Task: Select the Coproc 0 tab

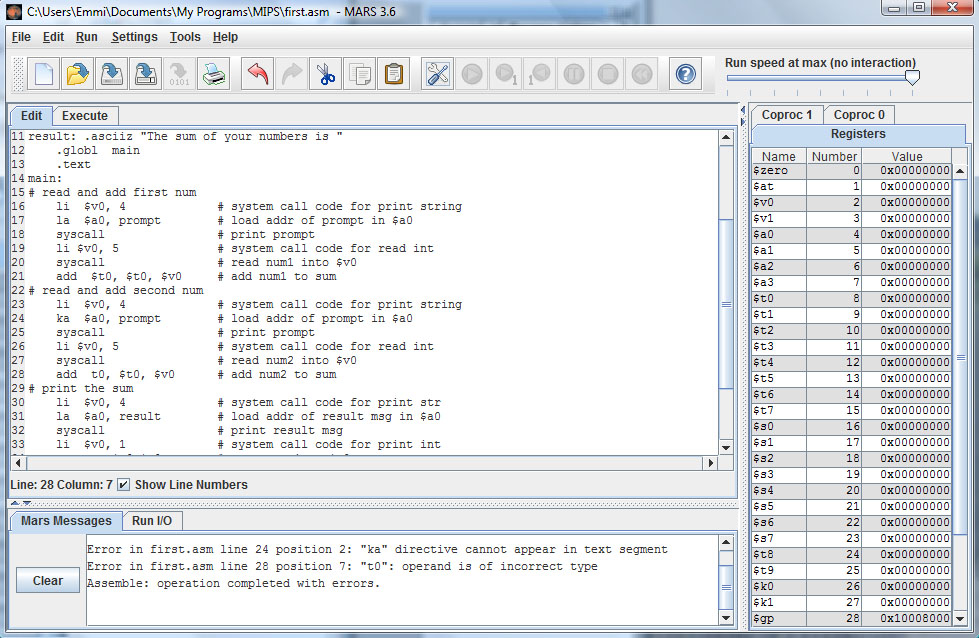Action: click(x=859, y=115)
